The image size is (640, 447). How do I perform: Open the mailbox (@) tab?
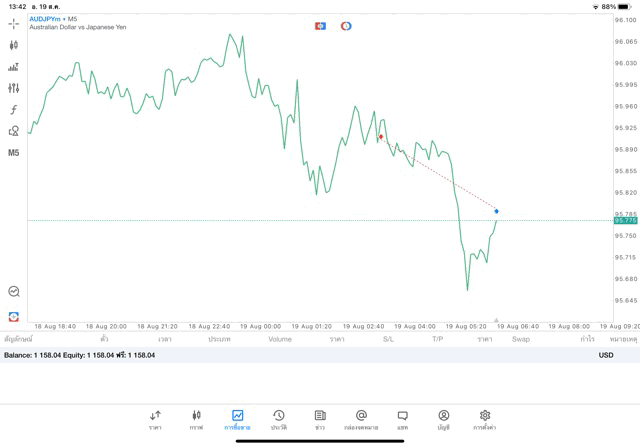click(x=361, y=419)
